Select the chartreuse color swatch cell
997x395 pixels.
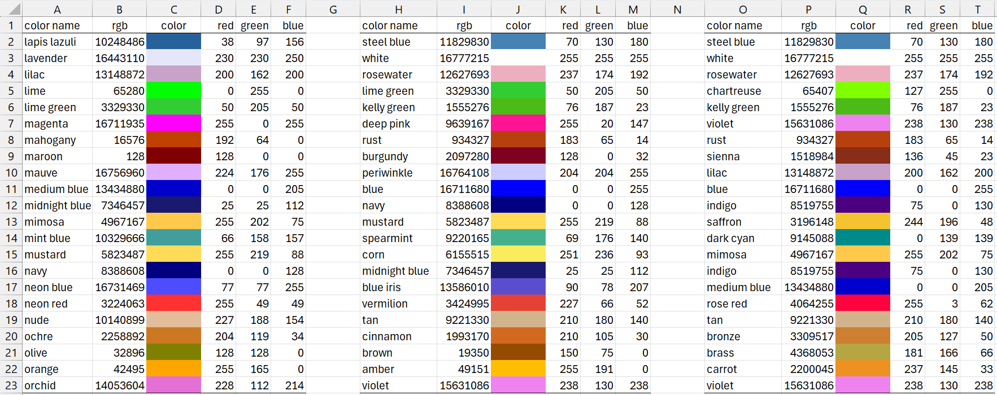(x=863, y=91)
